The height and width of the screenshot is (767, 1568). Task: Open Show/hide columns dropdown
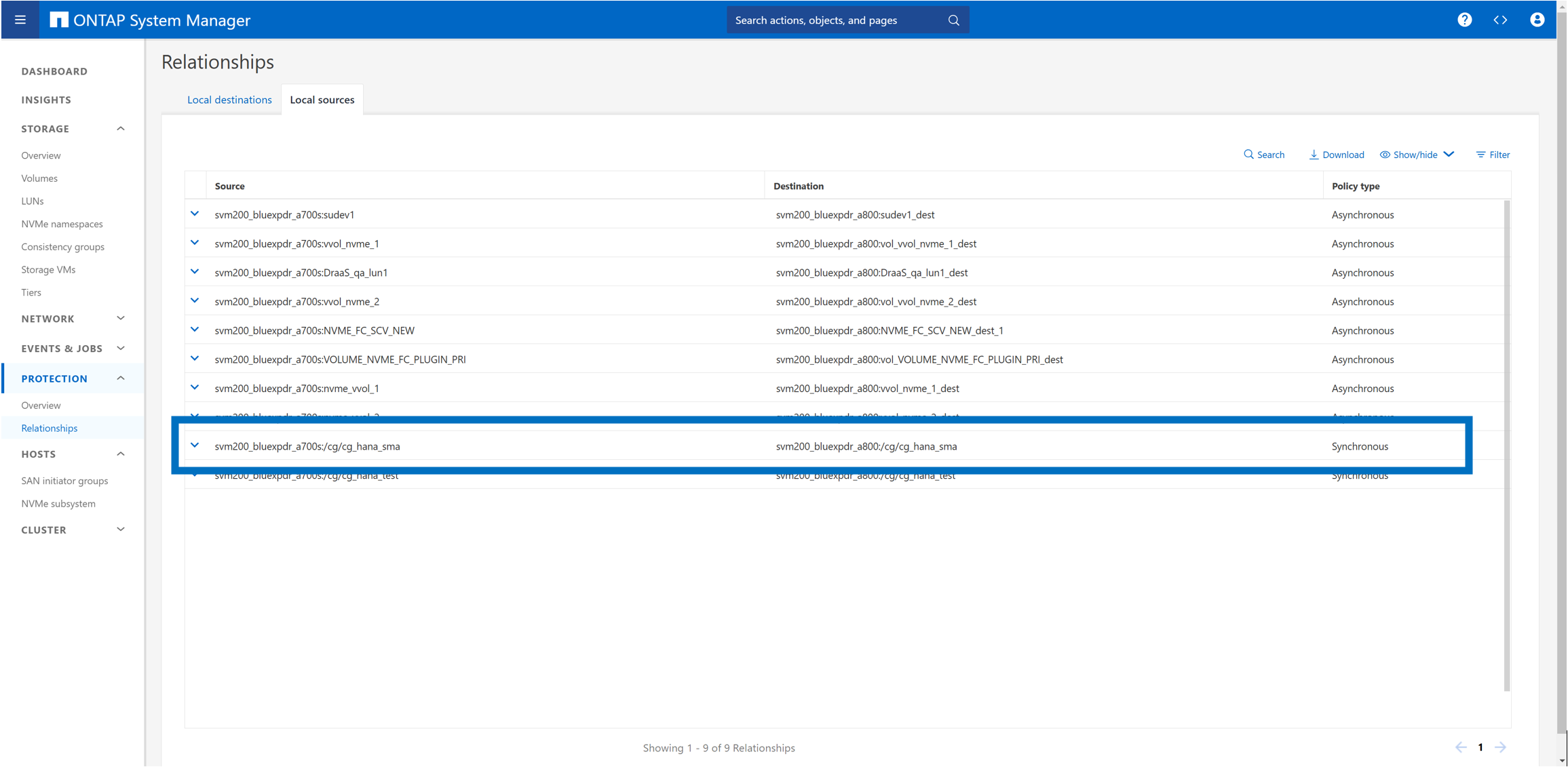[x=1417, y=155]
